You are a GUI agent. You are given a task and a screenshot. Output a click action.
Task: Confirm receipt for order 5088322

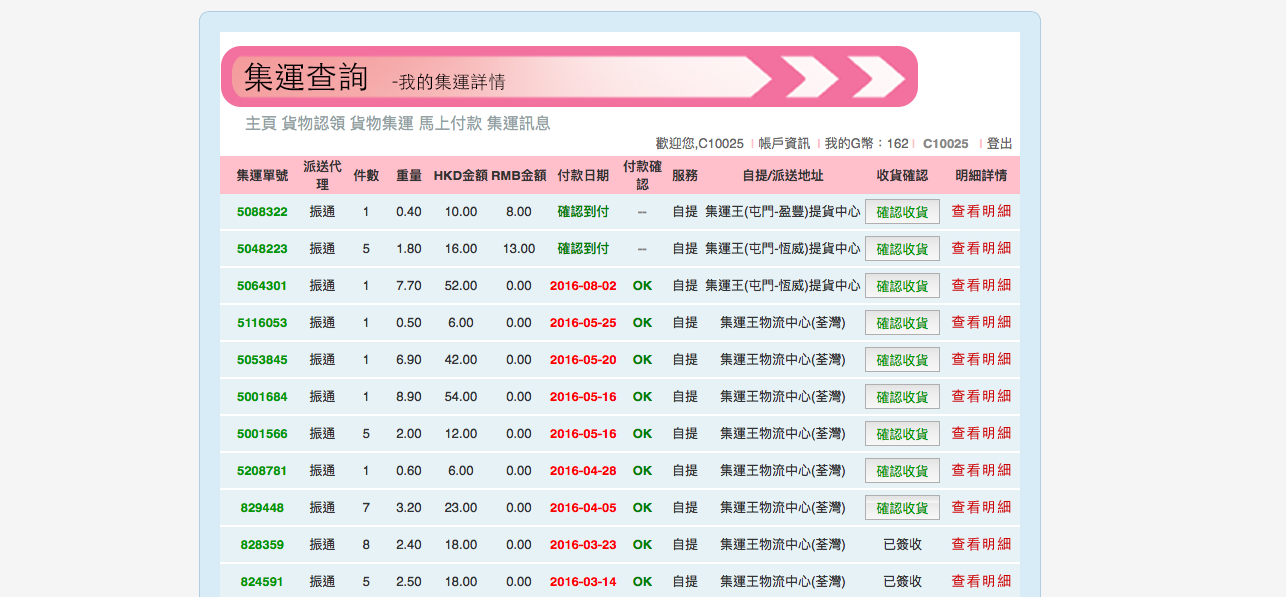pyautogui.click(x=902, y=212)
